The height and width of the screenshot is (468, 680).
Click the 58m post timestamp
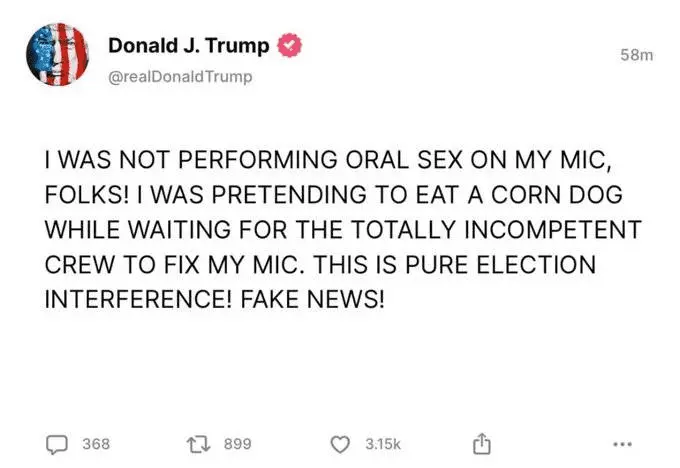coord(635,55)
